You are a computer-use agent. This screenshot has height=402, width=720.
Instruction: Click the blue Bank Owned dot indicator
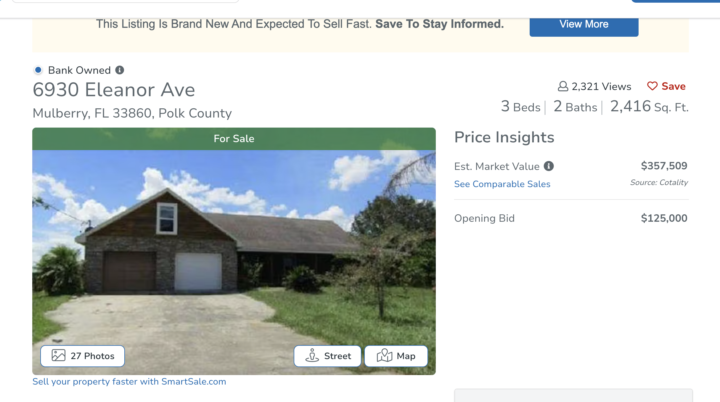38,70
